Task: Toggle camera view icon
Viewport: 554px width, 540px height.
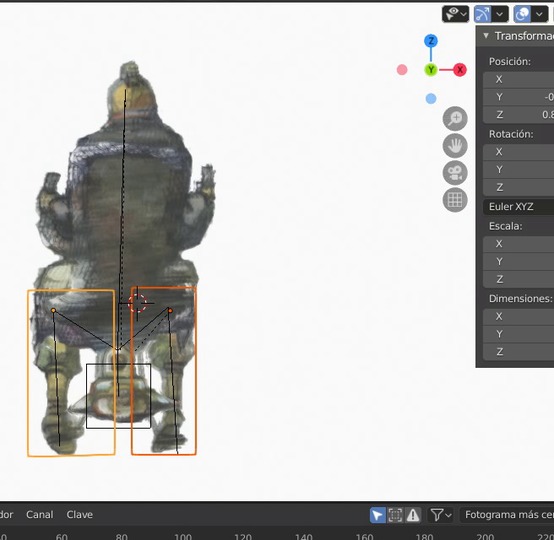Action: [455, 173]
